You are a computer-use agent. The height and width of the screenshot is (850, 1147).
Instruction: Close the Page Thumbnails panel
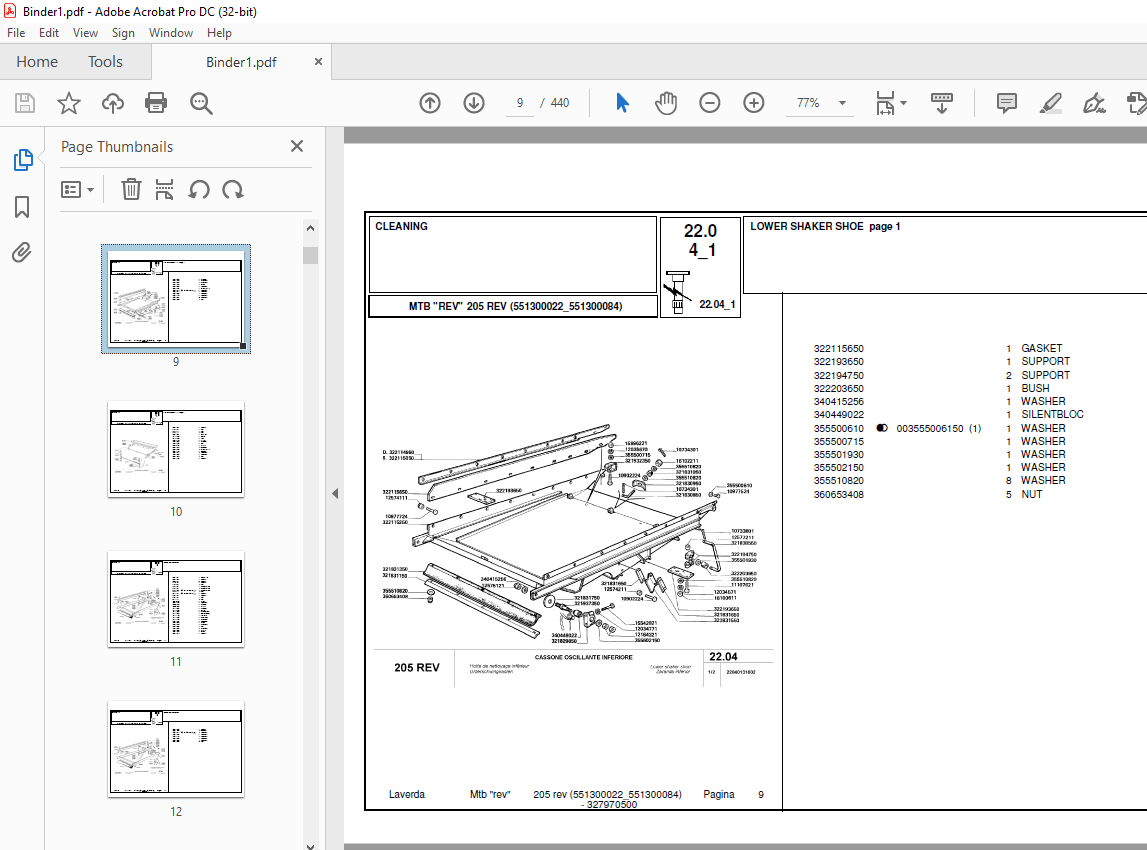coord(297,146)
